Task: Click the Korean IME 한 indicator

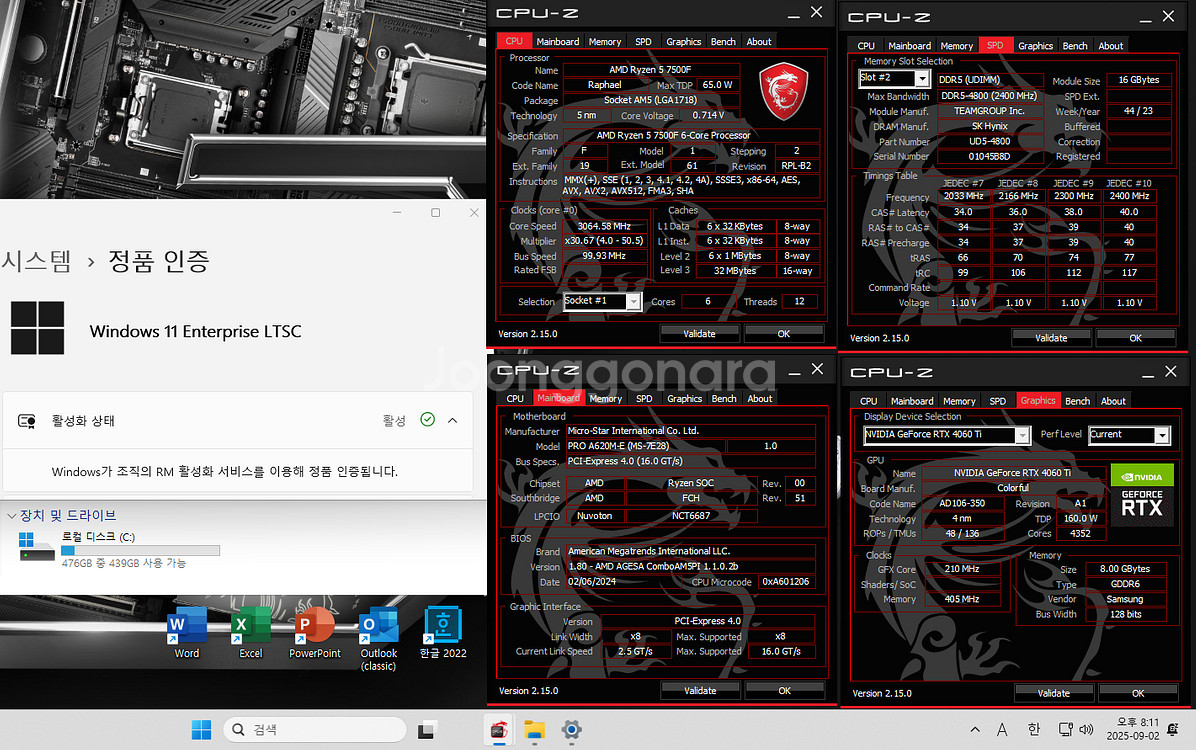Action: point(1034,730)
